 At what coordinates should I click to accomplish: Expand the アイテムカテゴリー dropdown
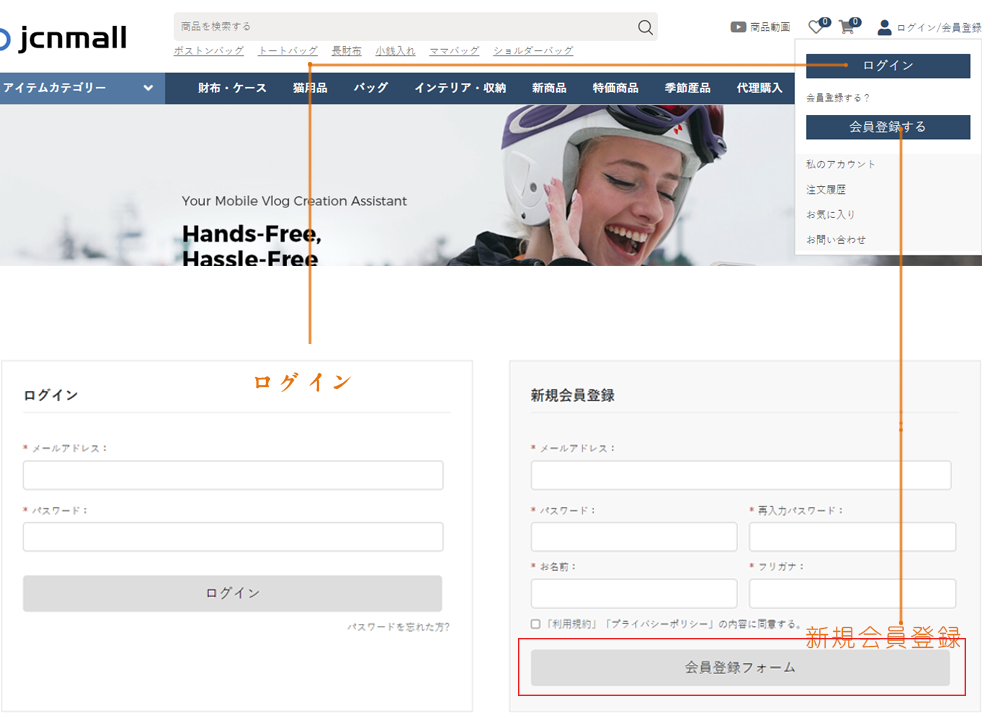point(82,88)
